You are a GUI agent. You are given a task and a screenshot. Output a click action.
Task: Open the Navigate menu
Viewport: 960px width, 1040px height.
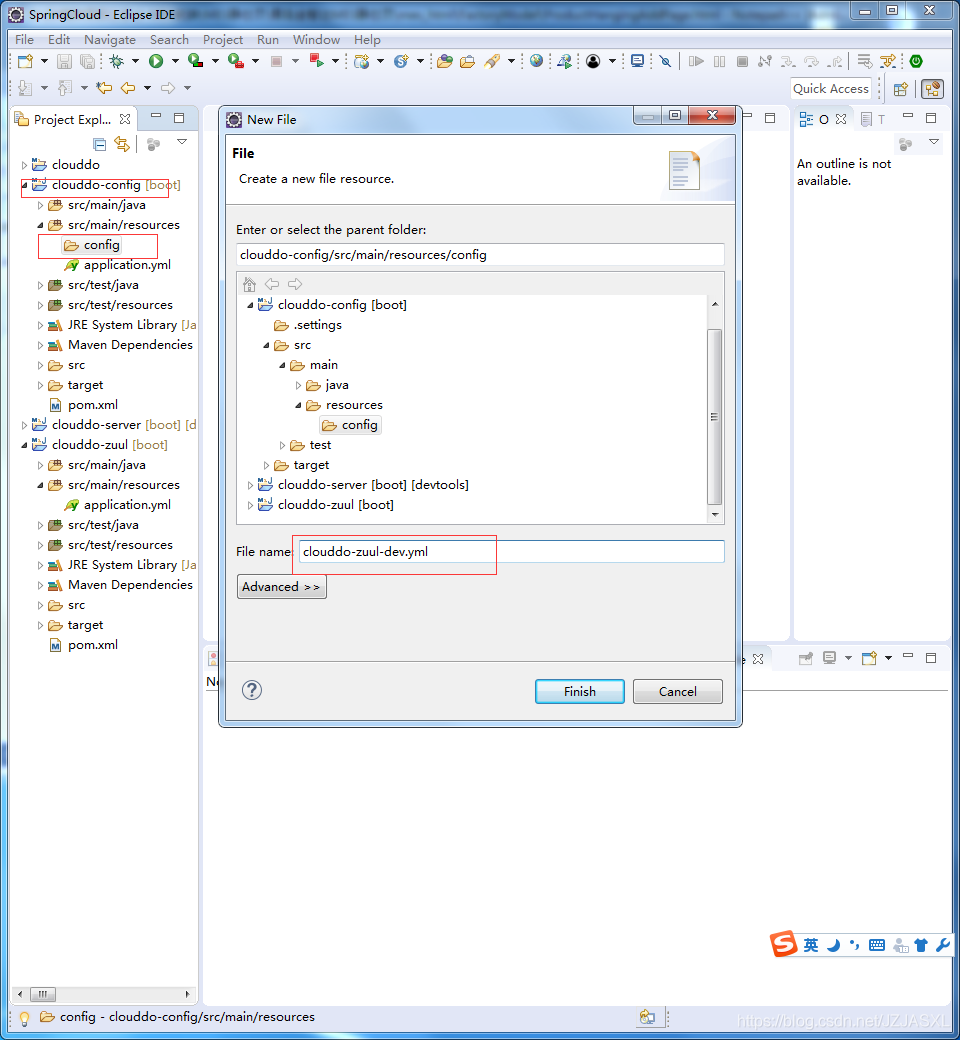tap(109, 40)
